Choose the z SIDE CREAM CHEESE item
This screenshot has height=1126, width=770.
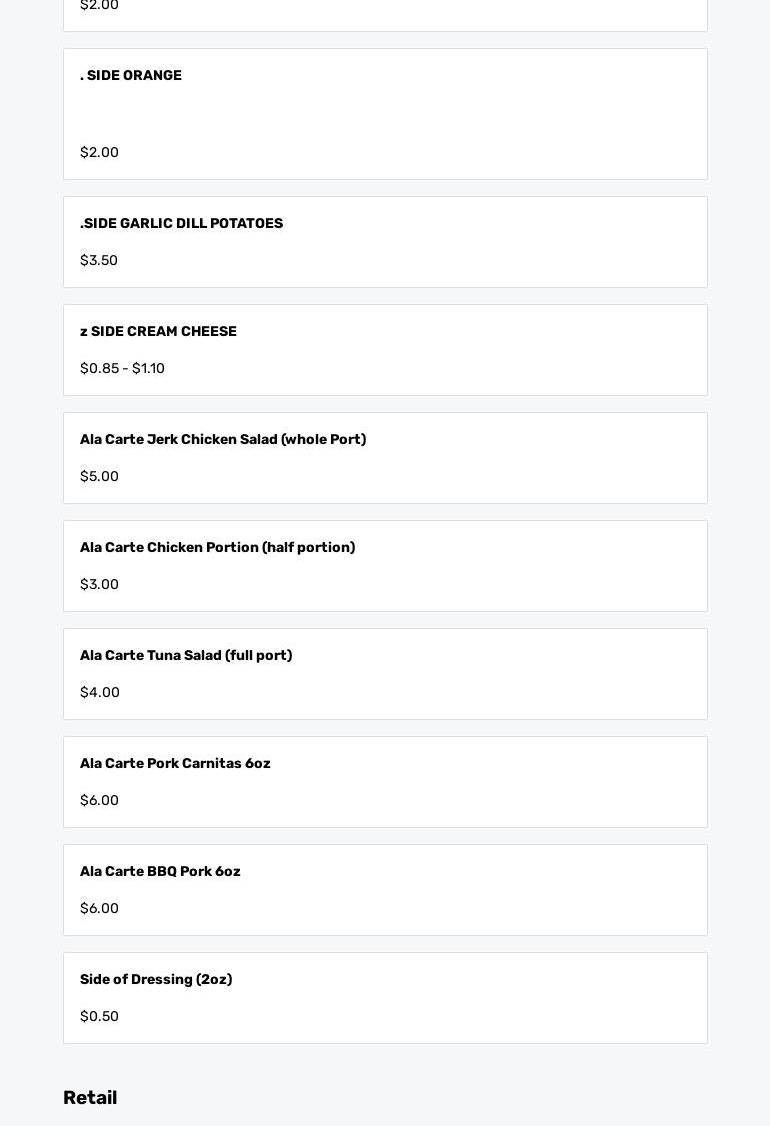click(x=158, y=332)
